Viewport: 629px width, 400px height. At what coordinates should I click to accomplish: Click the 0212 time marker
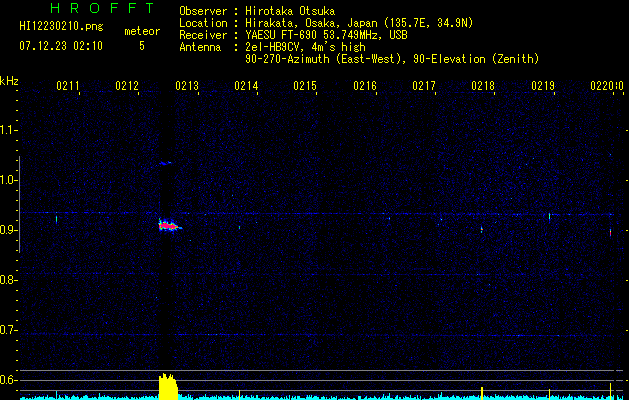pos(127,86)
